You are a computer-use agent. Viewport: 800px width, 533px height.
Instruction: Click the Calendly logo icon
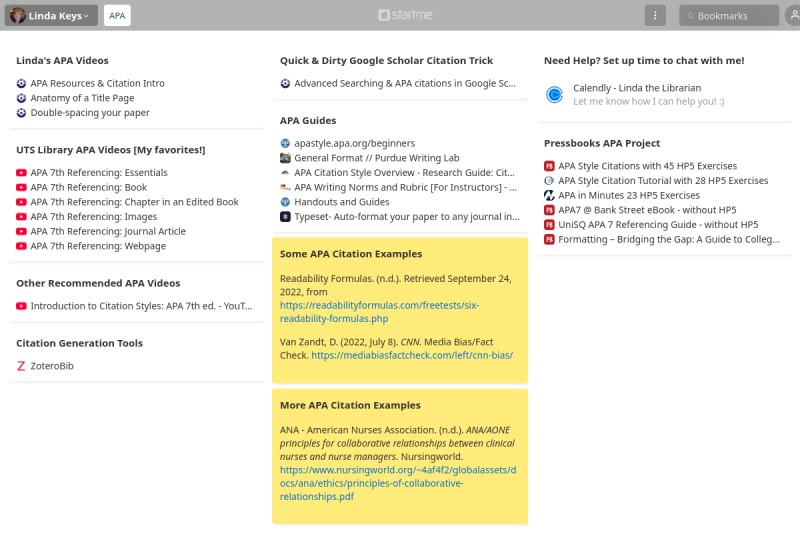554,94
